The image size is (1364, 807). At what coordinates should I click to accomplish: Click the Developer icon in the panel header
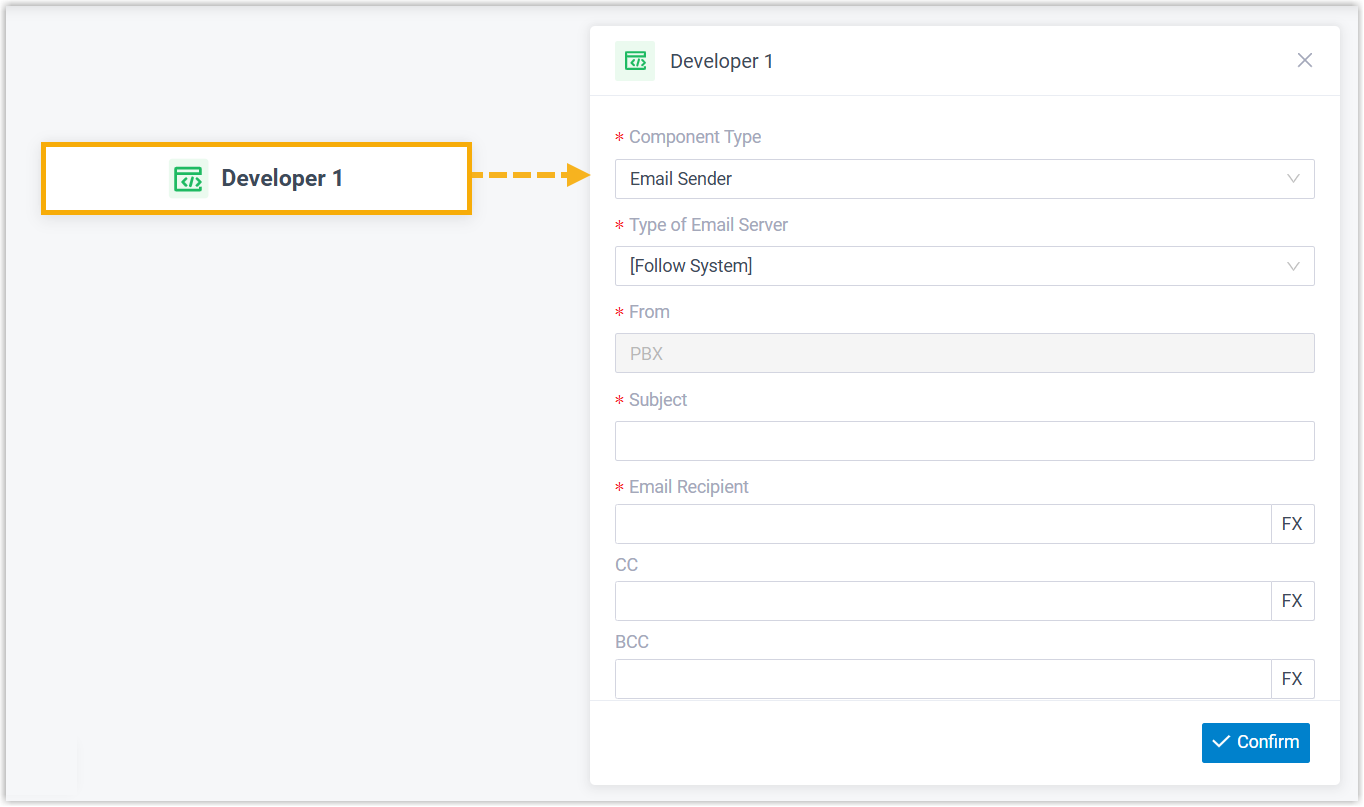[x=635, y=60]
